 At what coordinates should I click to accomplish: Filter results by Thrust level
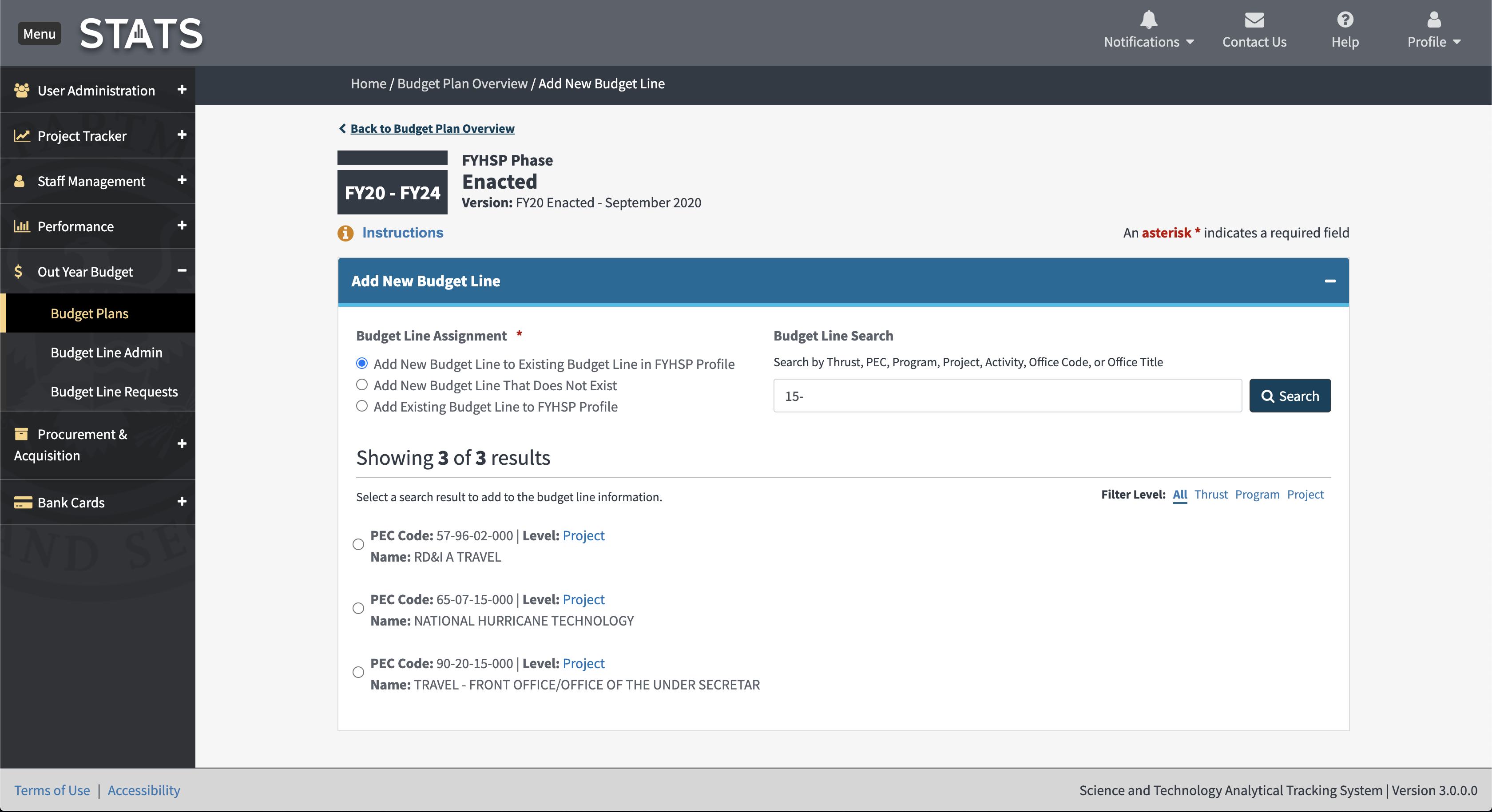click(x=1210, y=494)
